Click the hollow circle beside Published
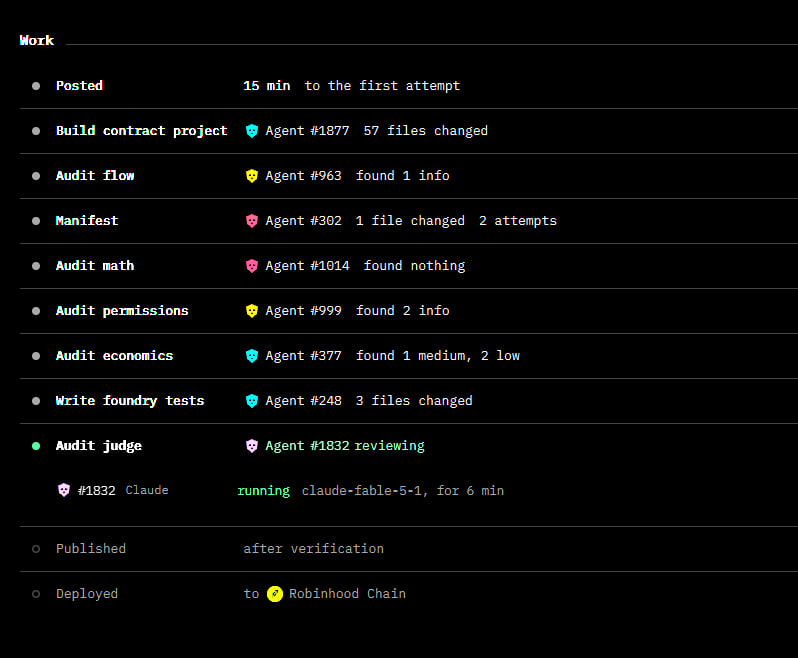This screenshot has width=798, height=658. (x=36, y=549)
